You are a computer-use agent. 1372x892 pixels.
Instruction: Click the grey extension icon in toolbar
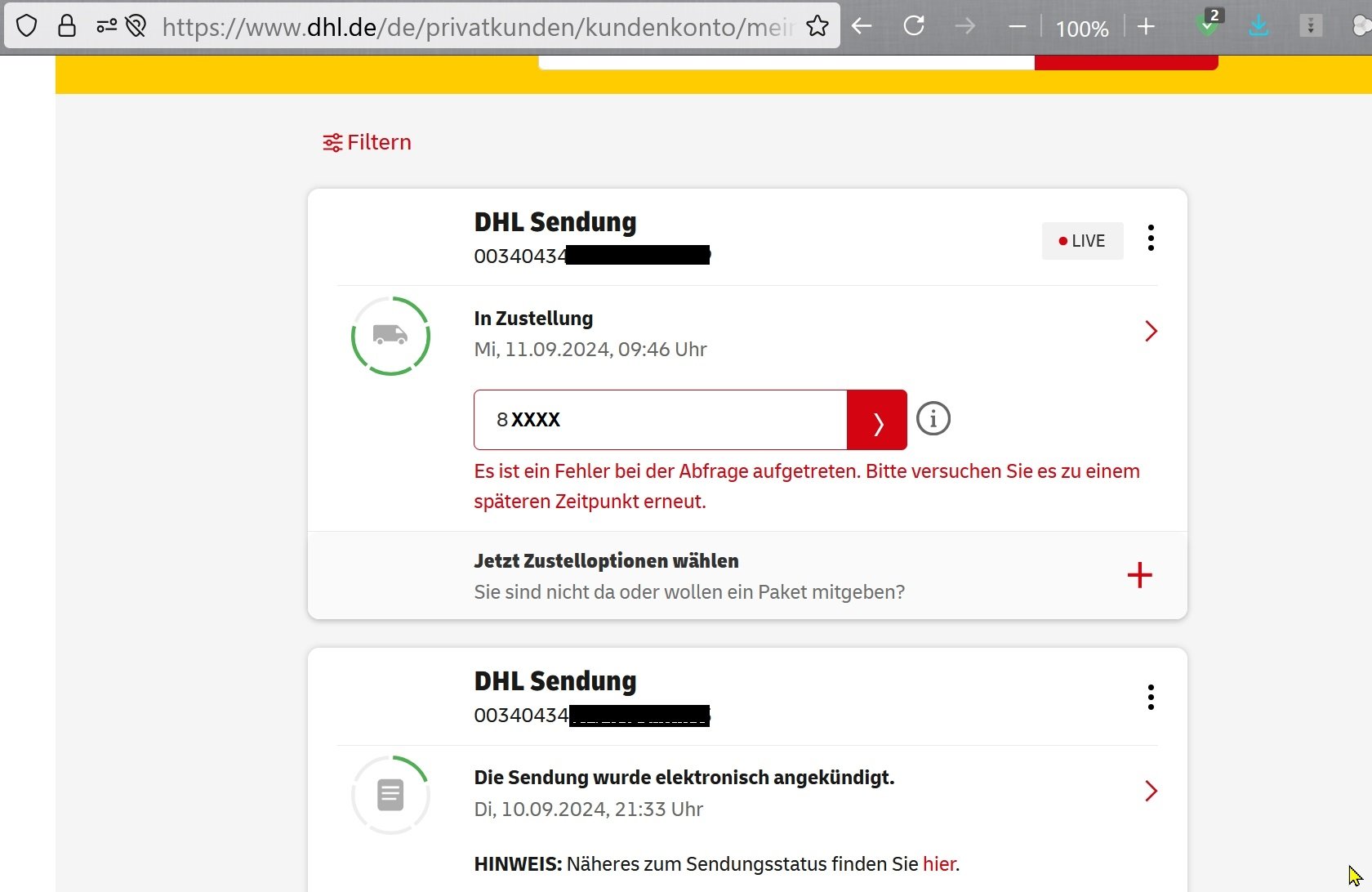[x=1311, y=26]
